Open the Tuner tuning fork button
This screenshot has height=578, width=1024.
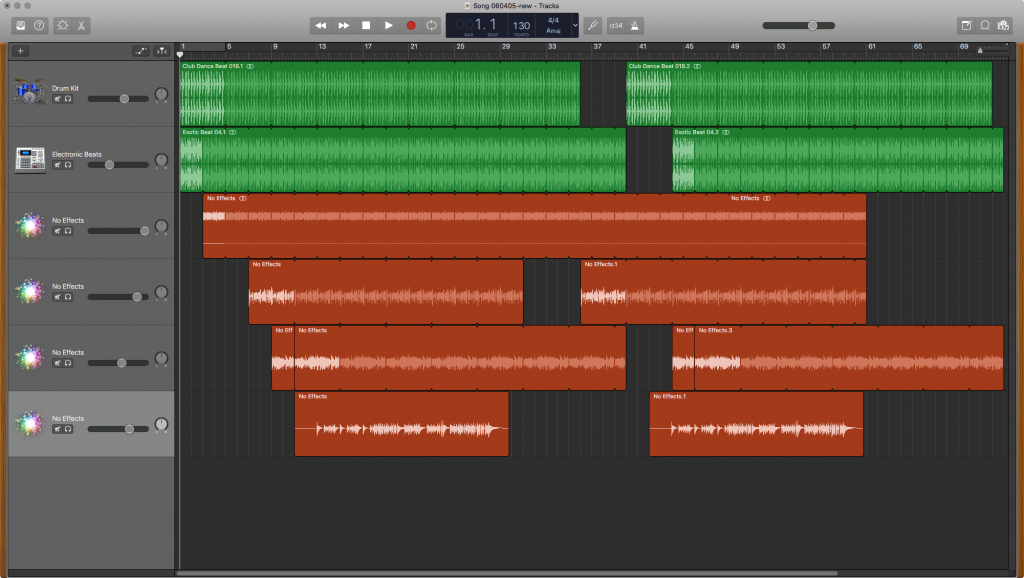[593, 25]
